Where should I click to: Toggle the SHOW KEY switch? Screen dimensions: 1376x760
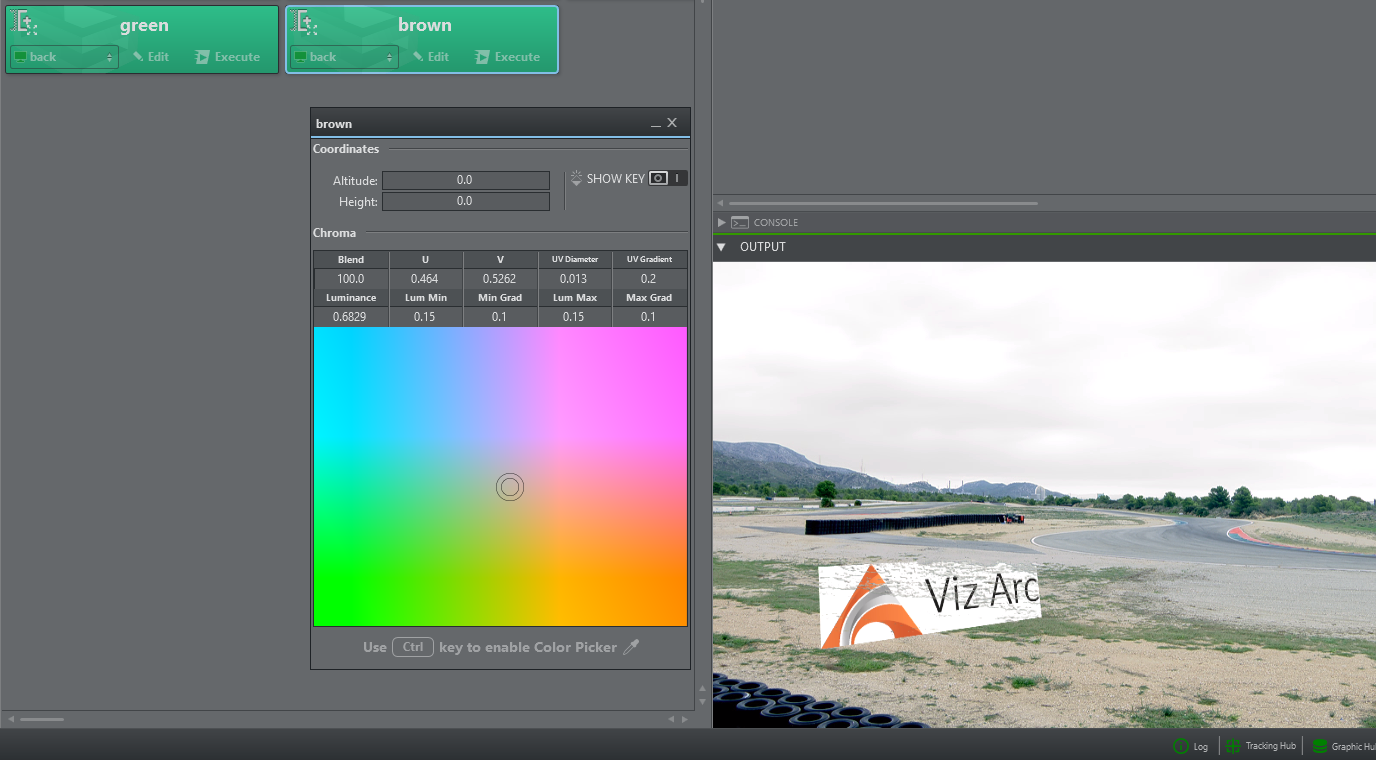coord(668,178)
